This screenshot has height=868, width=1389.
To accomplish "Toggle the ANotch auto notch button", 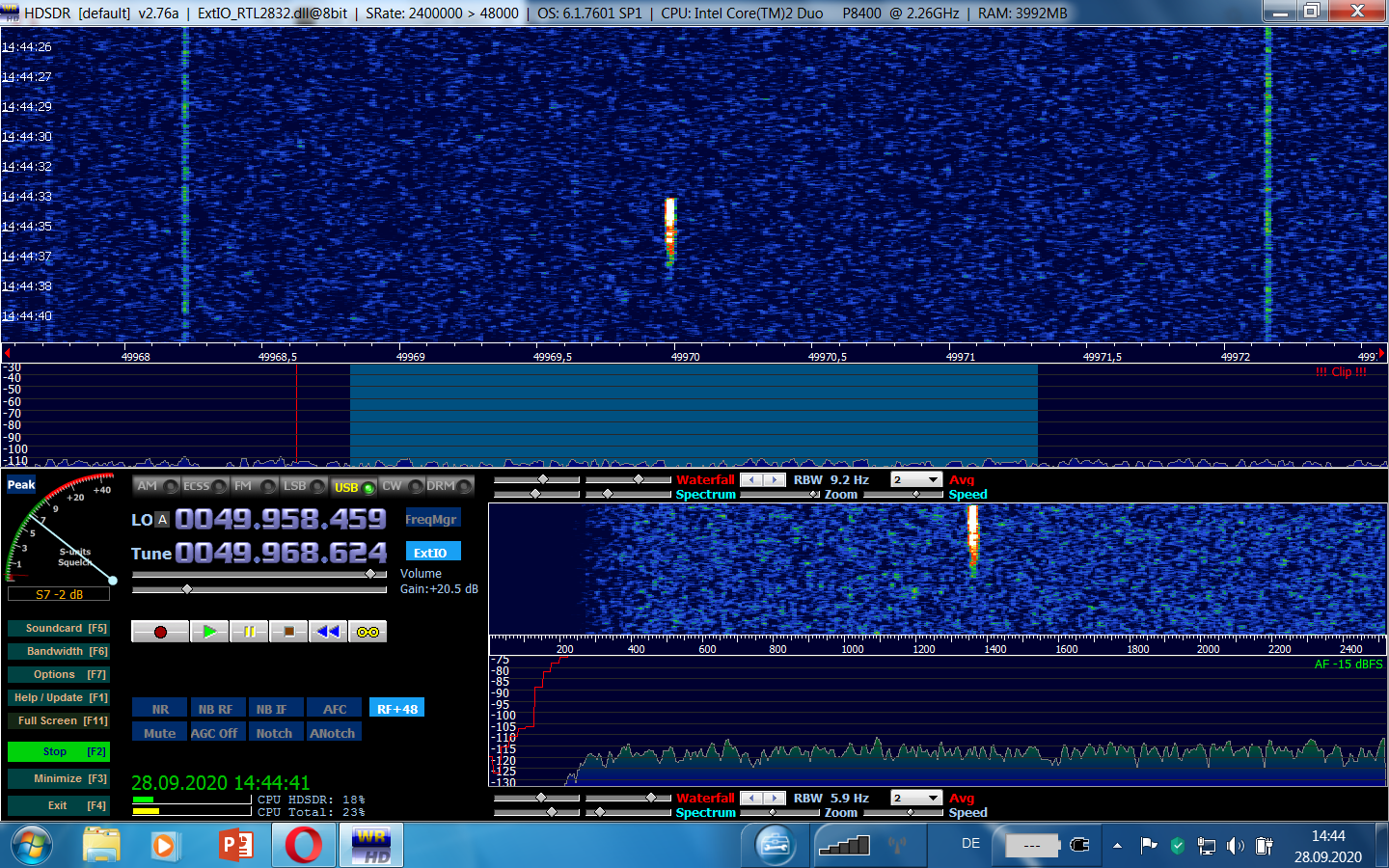I will tap(333, 733).
